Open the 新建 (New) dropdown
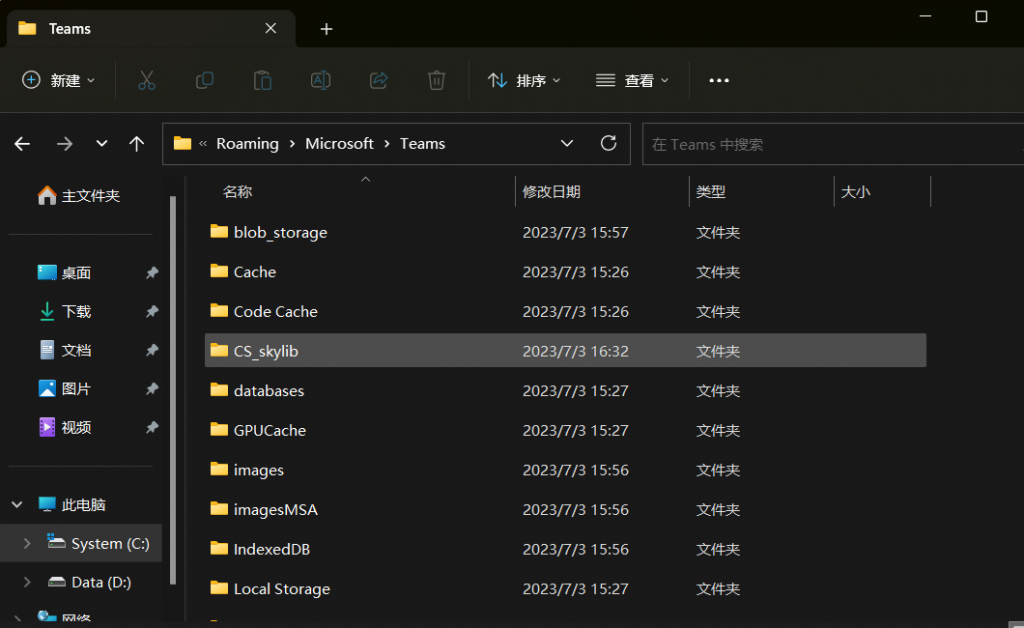 click(59, 80)
